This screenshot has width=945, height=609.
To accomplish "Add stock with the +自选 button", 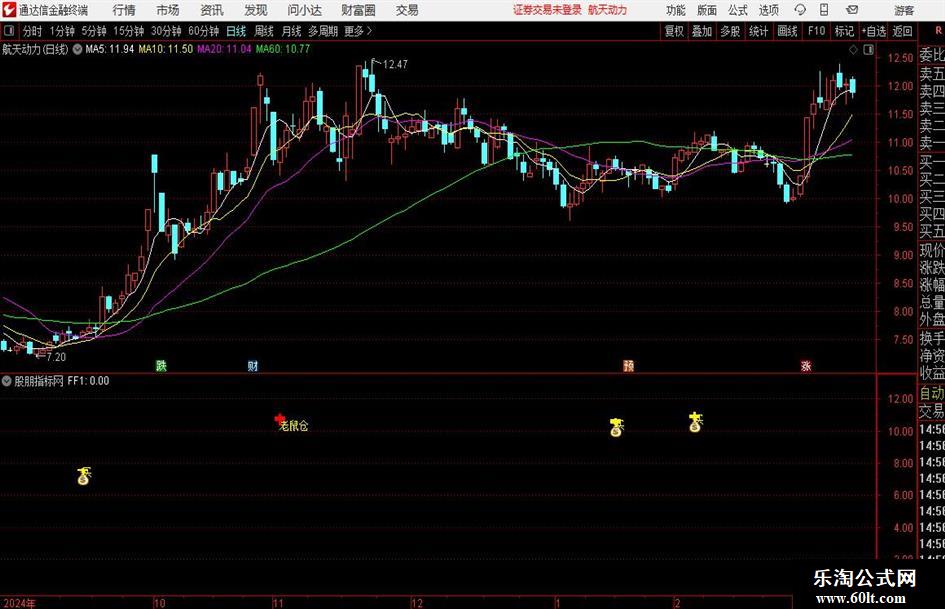I will pyautogui.click(x=873, y=31).
